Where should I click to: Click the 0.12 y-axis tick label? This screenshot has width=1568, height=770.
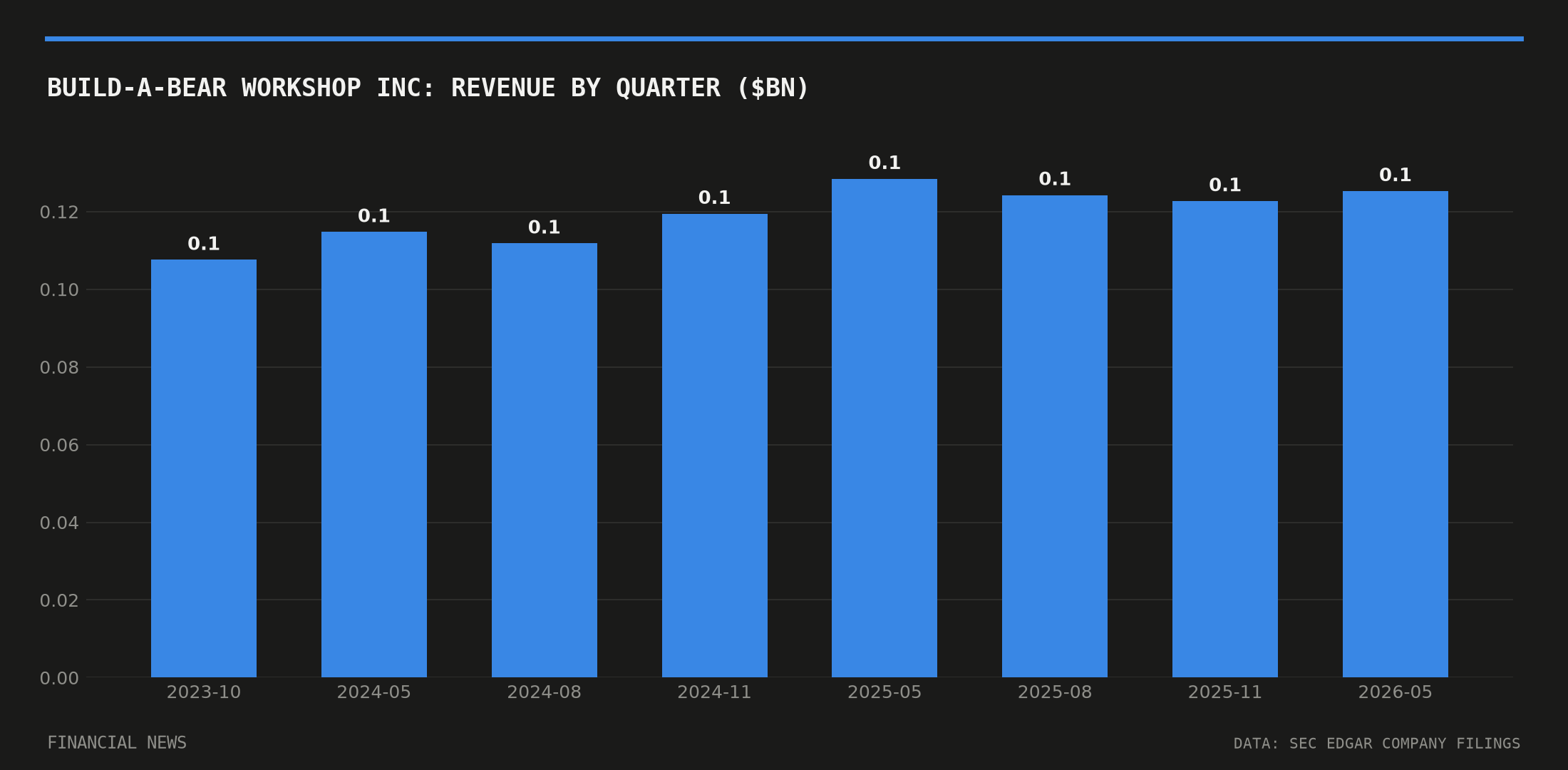(x=59, y=212)
